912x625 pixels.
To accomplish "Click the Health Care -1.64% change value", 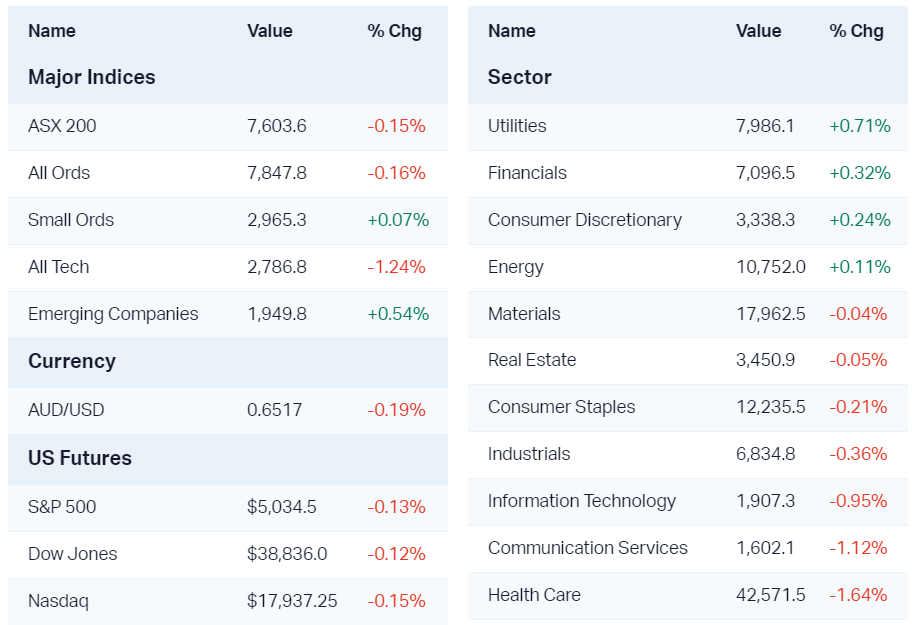I will tap(858, 595).
